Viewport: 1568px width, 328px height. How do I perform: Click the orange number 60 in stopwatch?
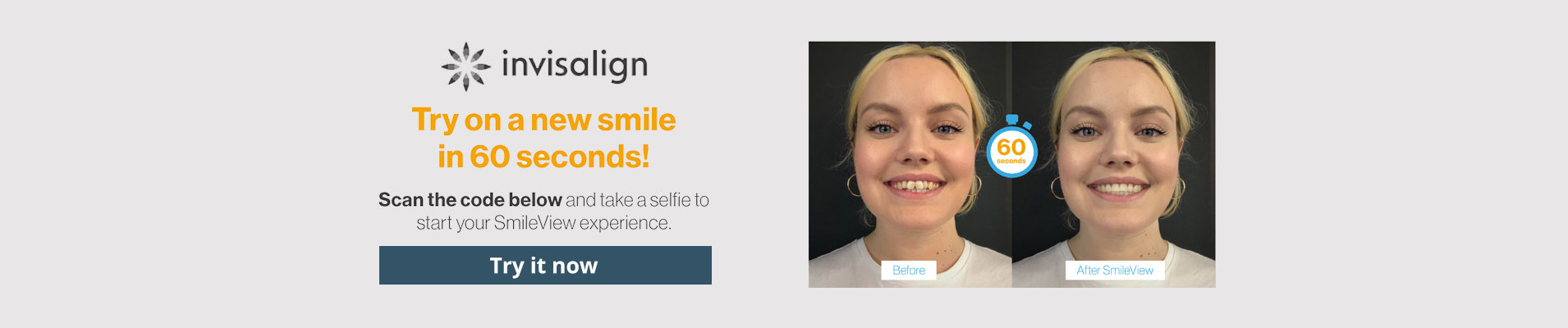[1011, 147]
